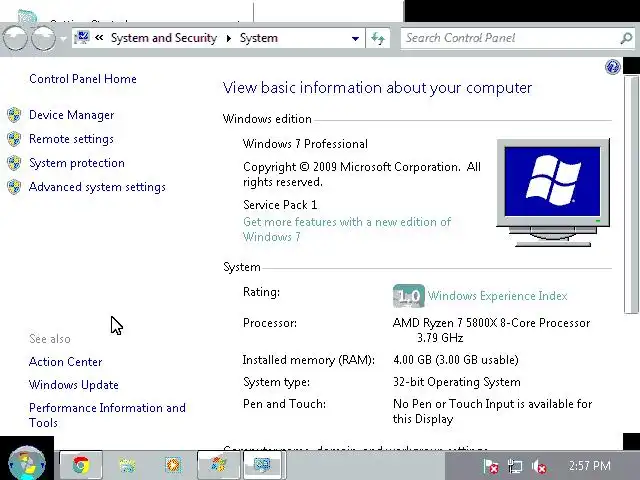
Task: Expand the arrow after System and Security
Action: [x=229, y=38]
